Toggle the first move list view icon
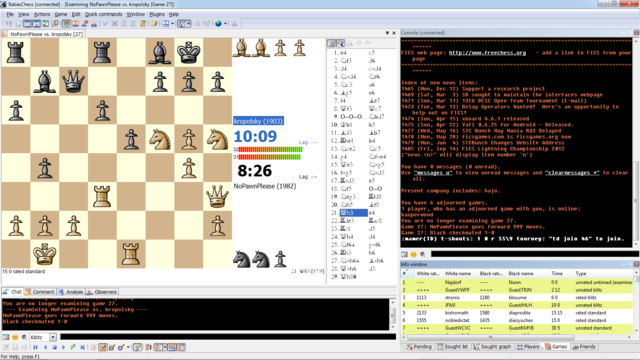 332,43
